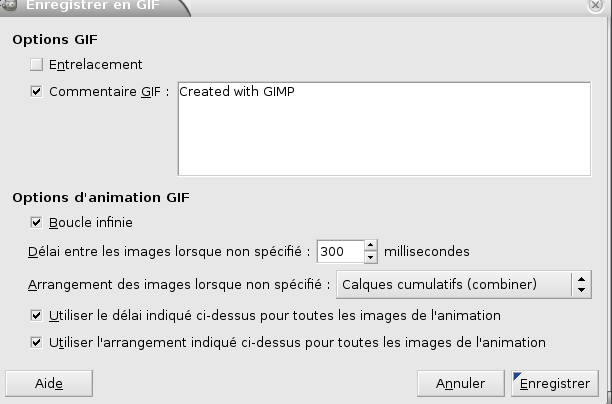
Task: Decrease delay with the spinner down arrow
Action: coord(370,257)
